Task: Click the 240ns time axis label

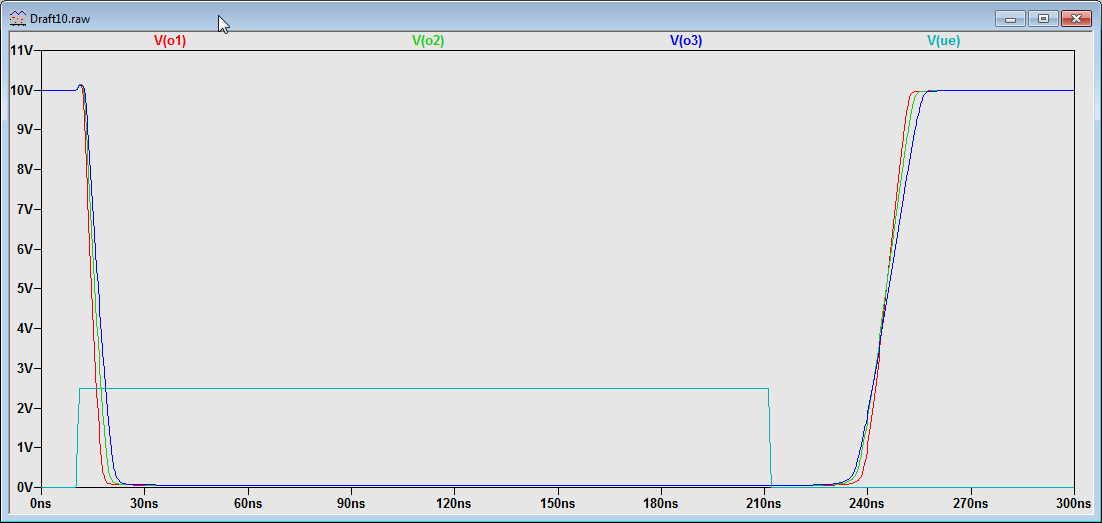Action: tap(867, 504)
